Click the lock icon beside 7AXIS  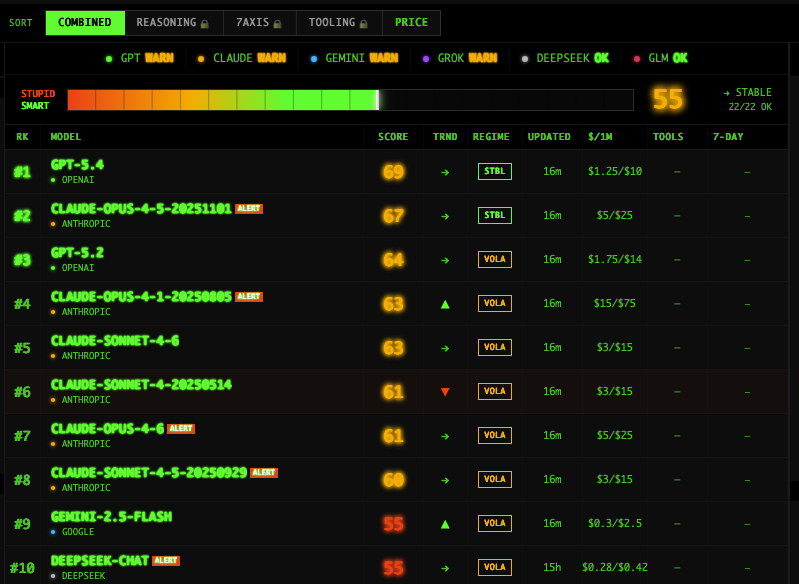pos(277,24)
